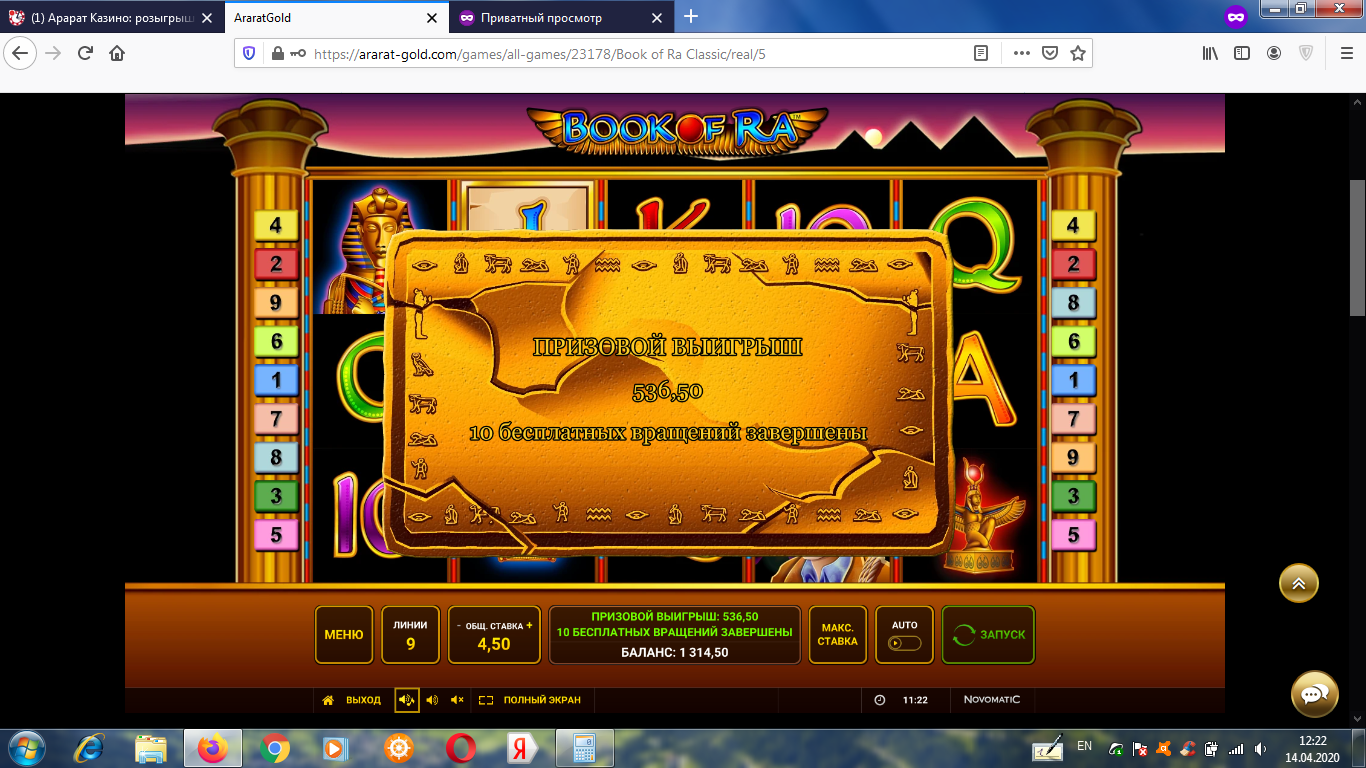Click the game home icon beside ВЫХОД
This screenshot has height=768, width=1366.
pos(328,700)
